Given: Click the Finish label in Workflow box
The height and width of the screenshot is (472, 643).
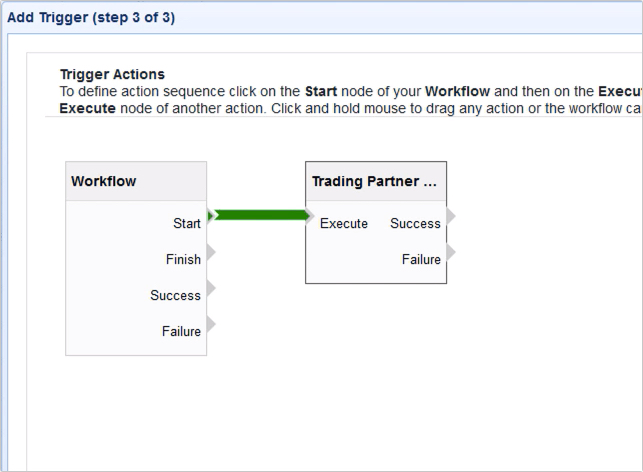Looking at the screenshot, I should 183,259.
